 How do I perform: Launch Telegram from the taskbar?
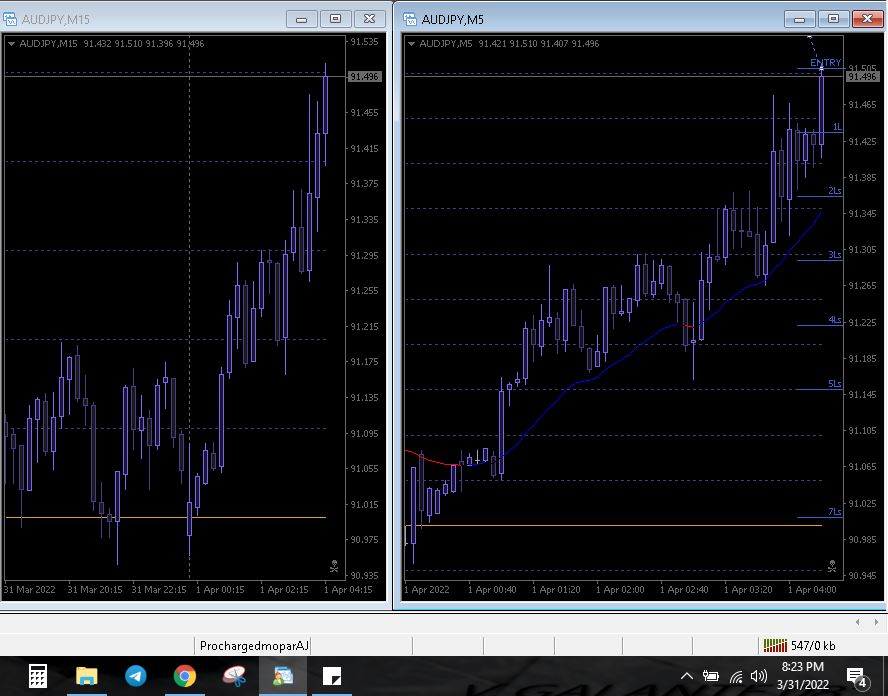(x=136, y=676)
